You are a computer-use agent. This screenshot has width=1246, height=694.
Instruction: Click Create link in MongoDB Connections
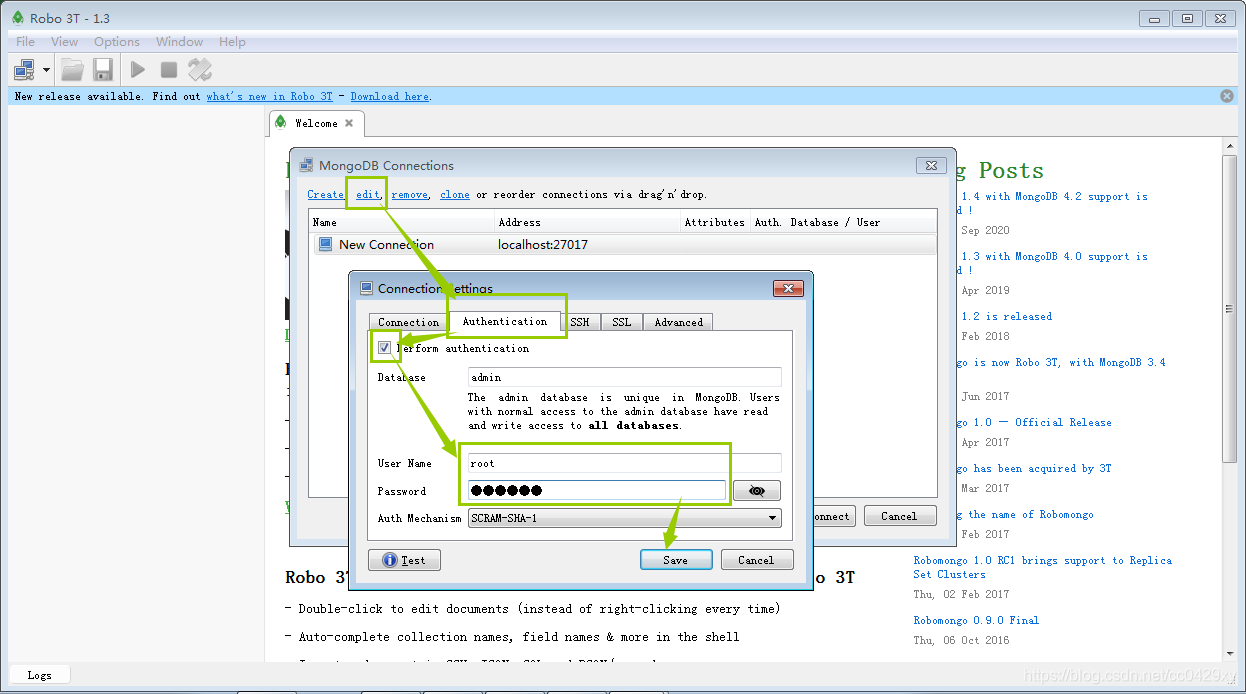pos(325,194)
